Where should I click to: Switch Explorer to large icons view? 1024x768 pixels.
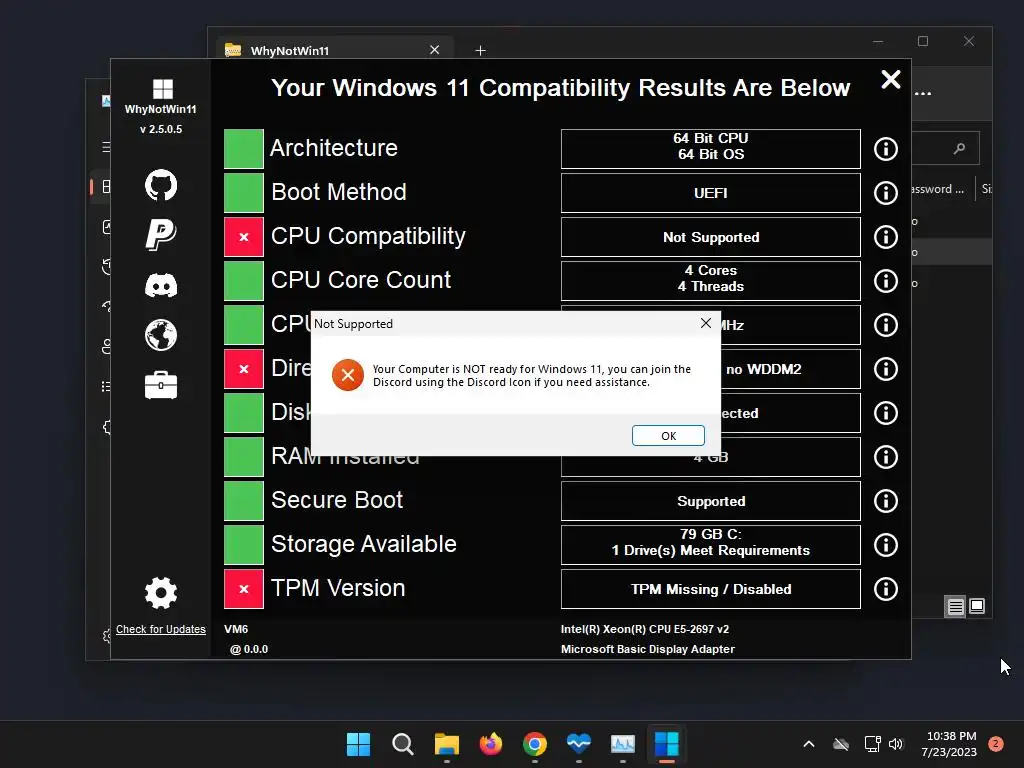pyautogui.click(x=977, y=606)
